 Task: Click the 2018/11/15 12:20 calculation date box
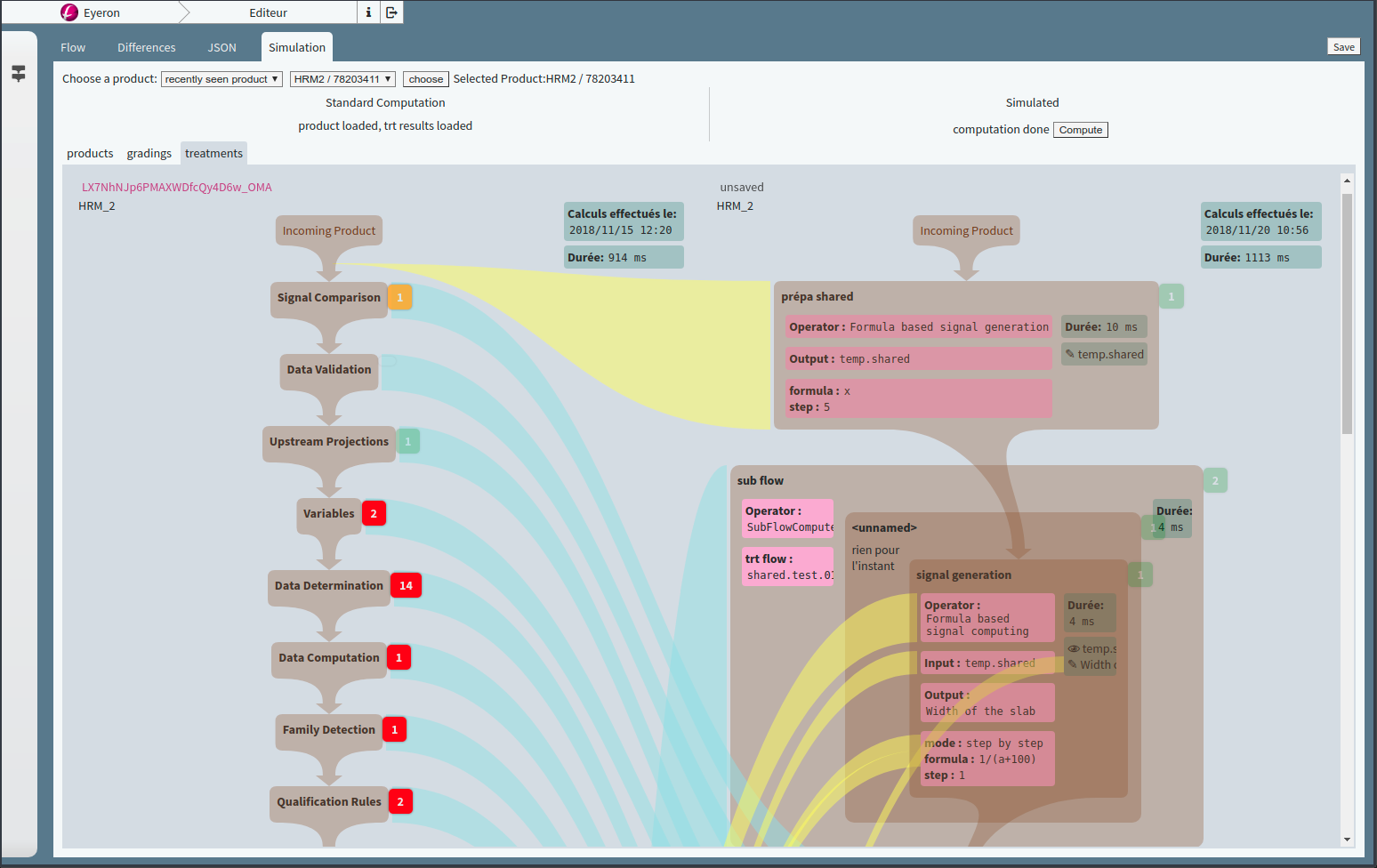point(624,221)
